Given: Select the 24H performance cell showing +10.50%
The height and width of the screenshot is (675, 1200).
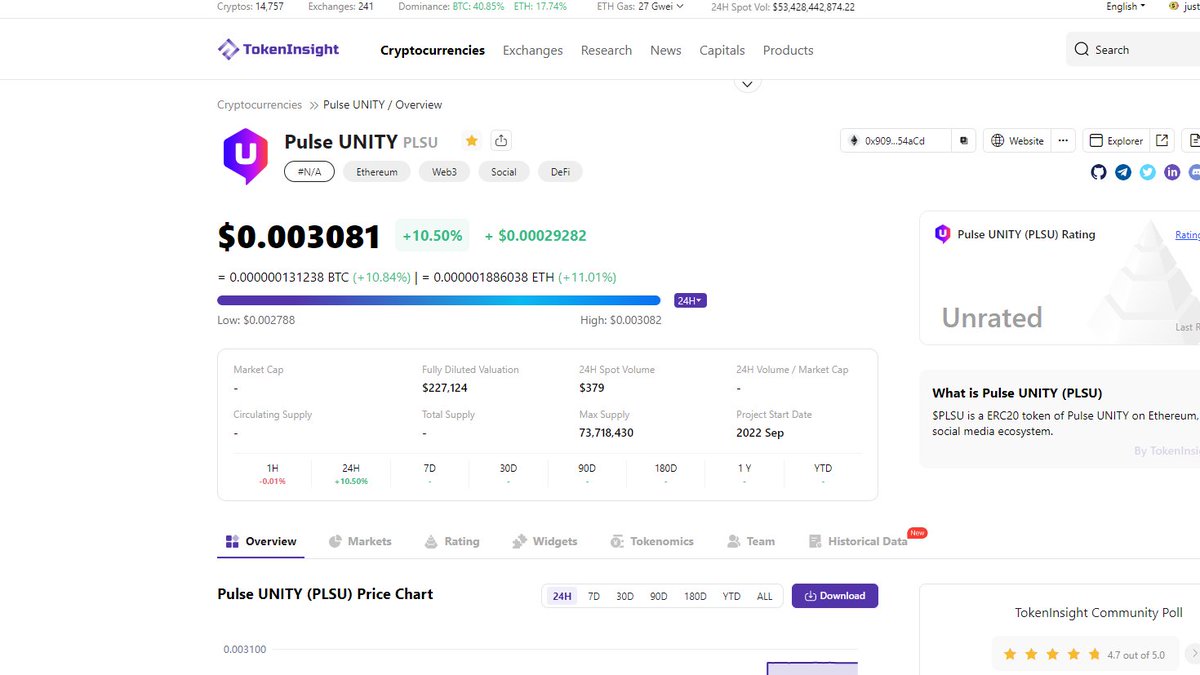Looking at the screenshot, I should (x=351, y=474).
